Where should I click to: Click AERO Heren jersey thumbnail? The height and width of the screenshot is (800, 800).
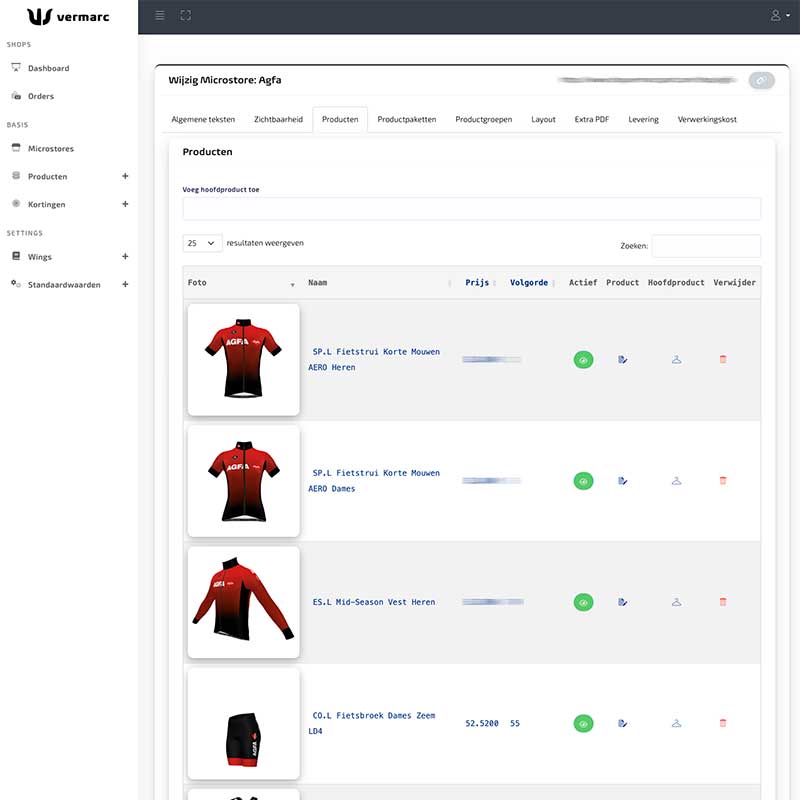point(243,360)
